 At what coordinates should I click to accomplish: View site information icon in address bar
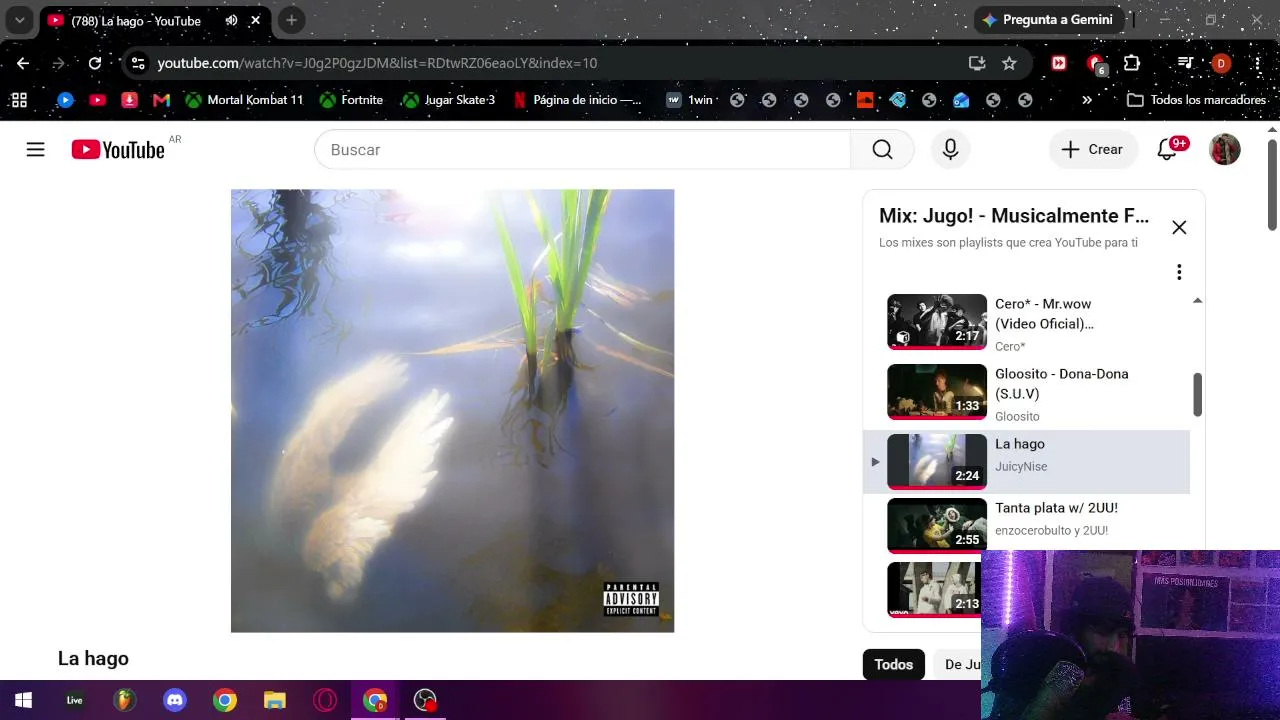click(x=138, y=63)
